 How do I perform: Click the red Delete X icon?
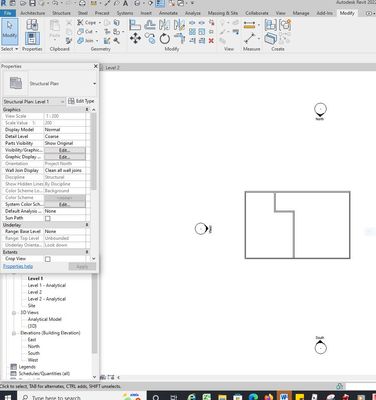[211, 41]
